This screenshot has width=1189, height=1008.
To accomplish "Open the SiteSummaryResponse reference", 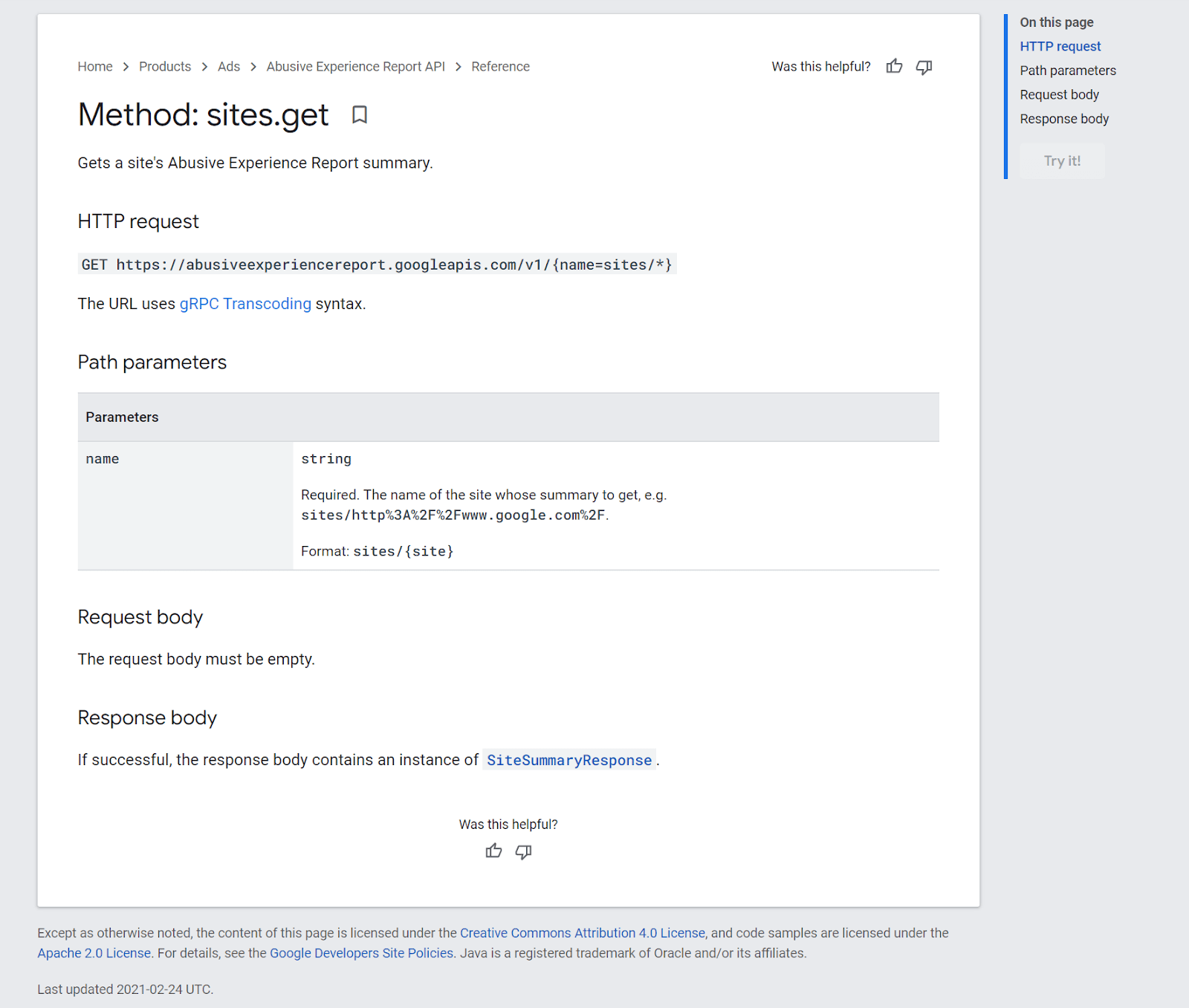I will tap(569, 760).
